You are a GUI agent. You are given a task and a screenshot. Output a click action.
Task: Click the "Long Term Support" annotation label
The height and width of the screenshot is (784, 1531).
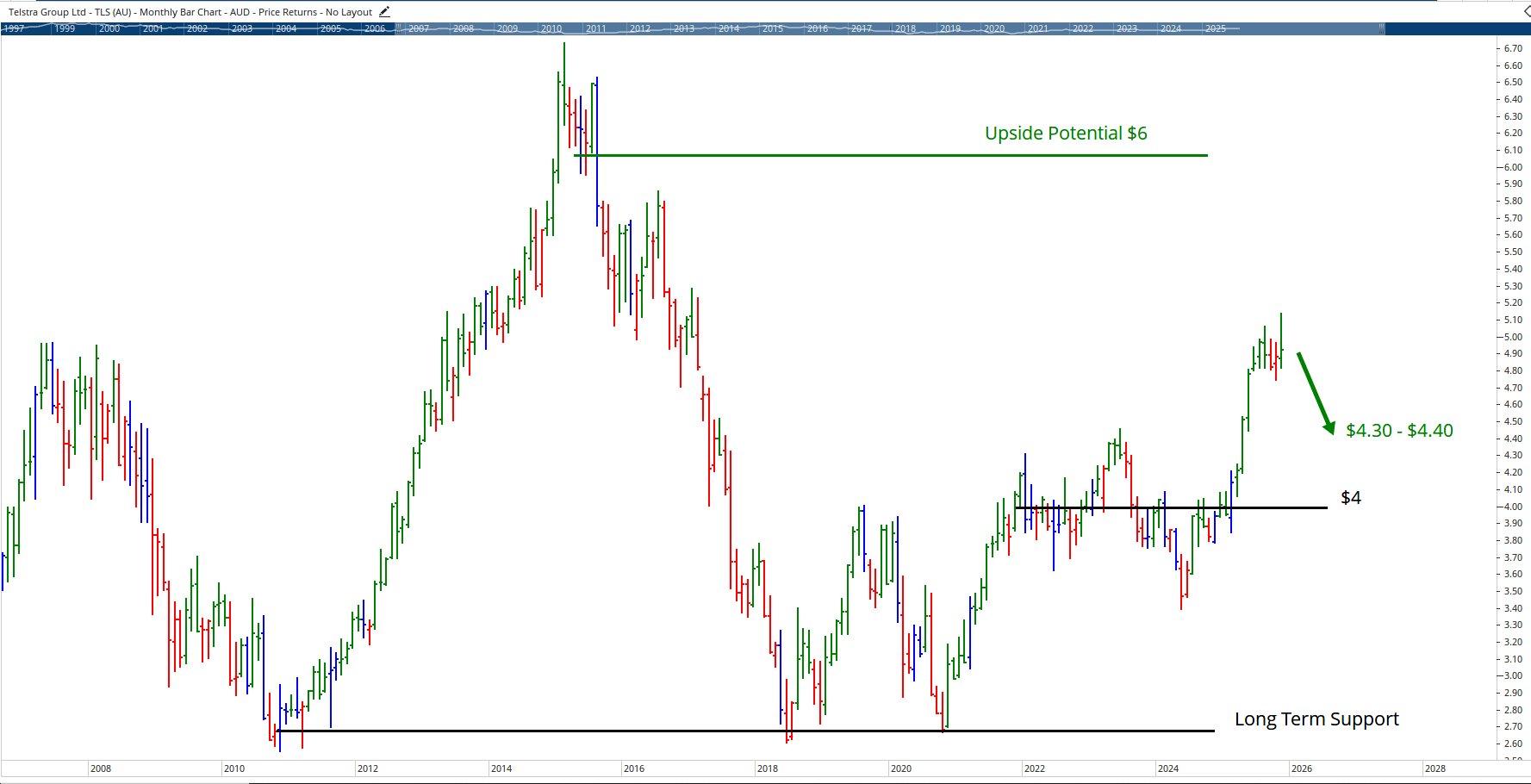(1316, 719)
